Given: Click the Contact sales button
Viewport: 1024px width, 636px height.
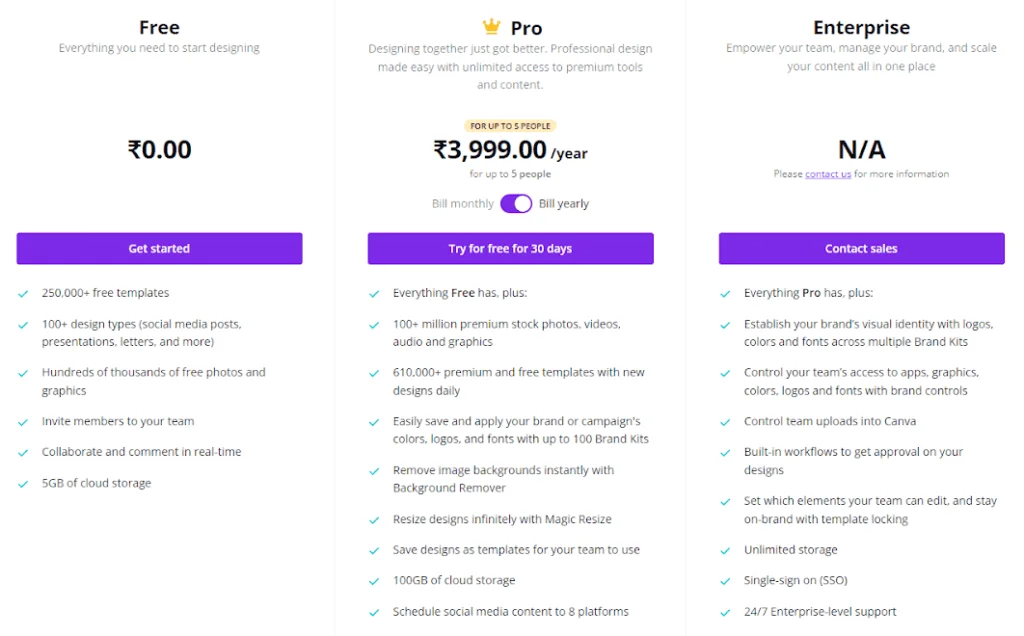Looking at the screenshot, I should coord(861,249).
